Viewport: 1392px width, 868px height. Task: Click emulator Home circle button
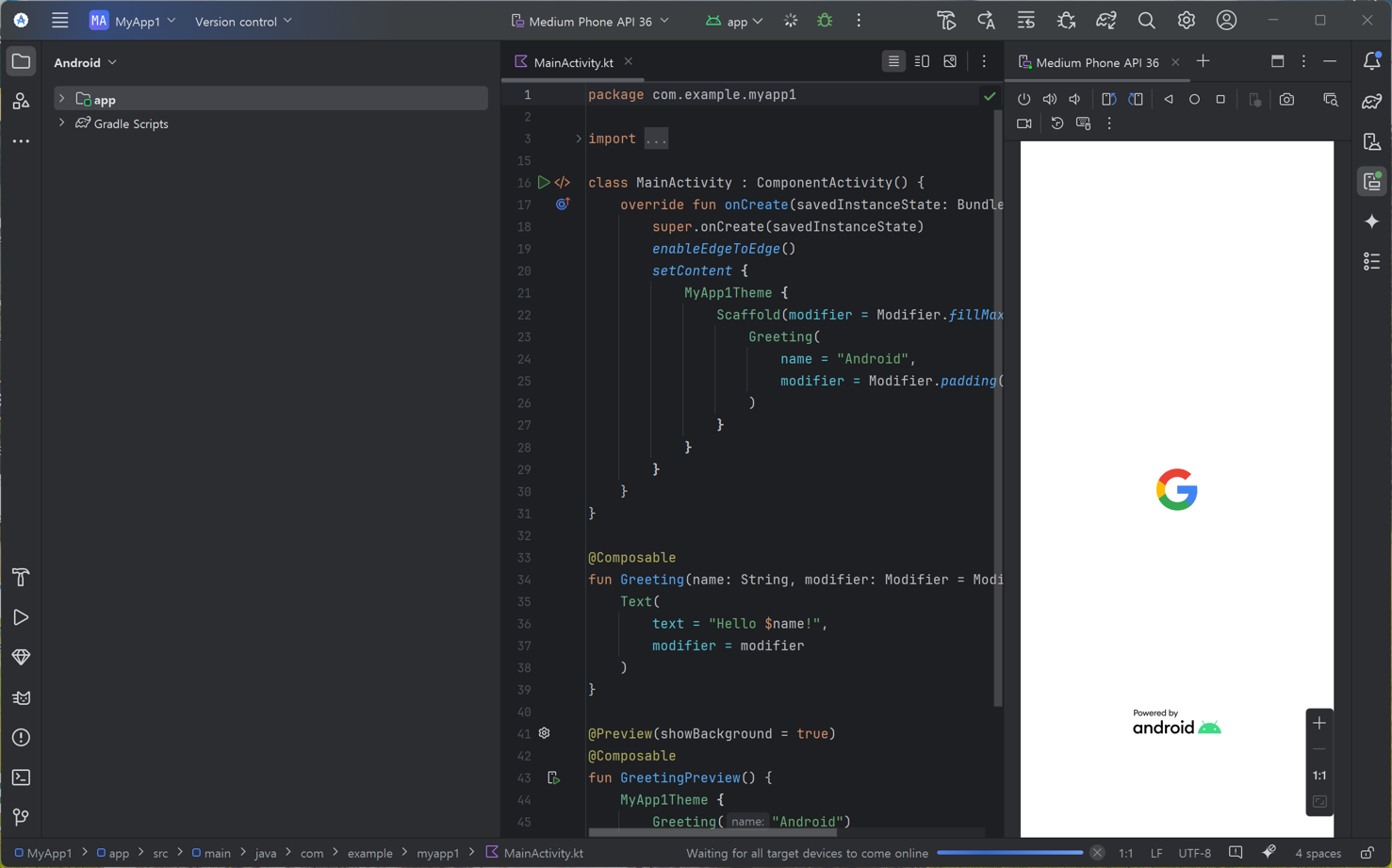1194,99
